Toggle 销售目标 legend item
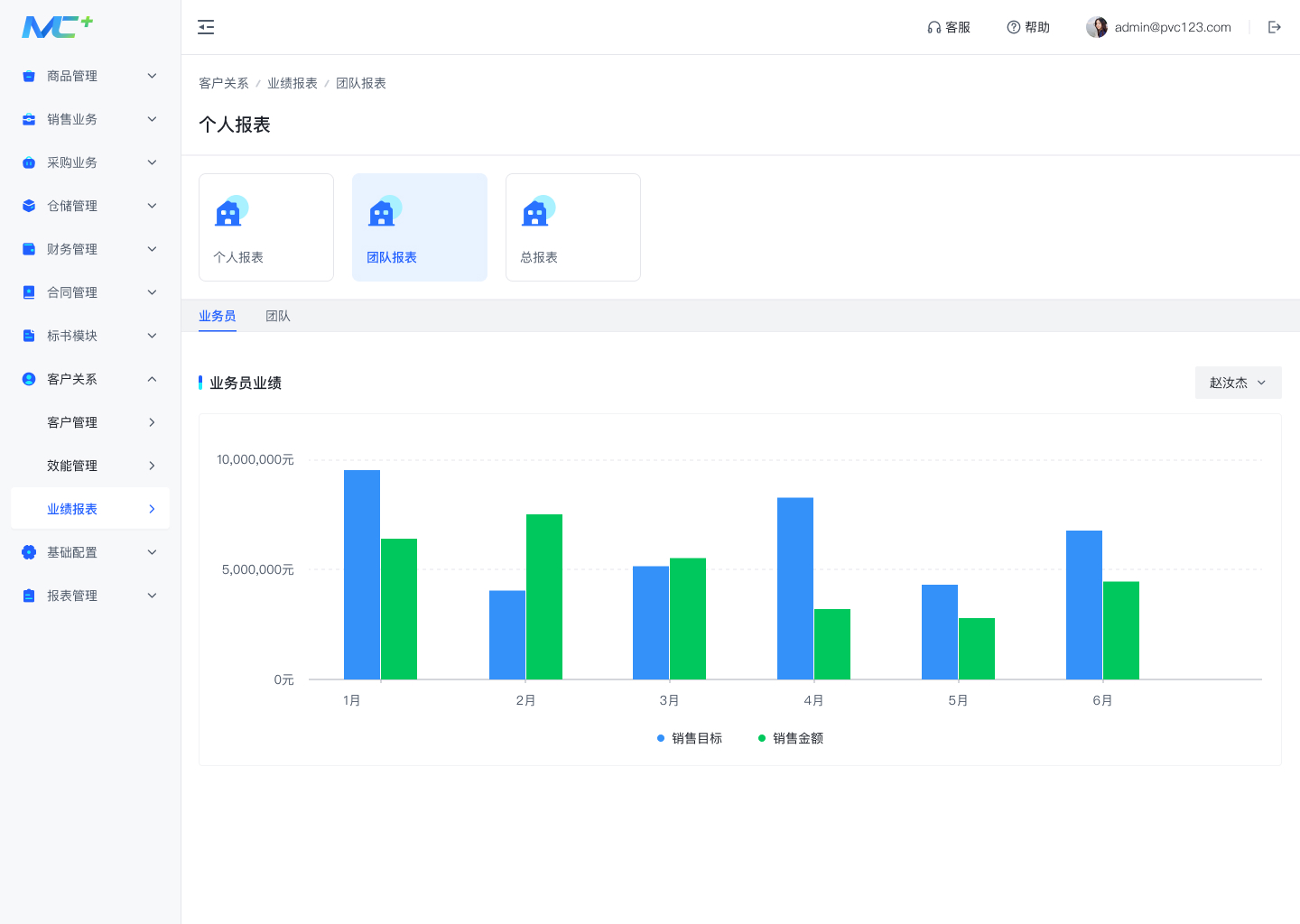This screenshot has width=1300, height=924. tap(690, 738)
